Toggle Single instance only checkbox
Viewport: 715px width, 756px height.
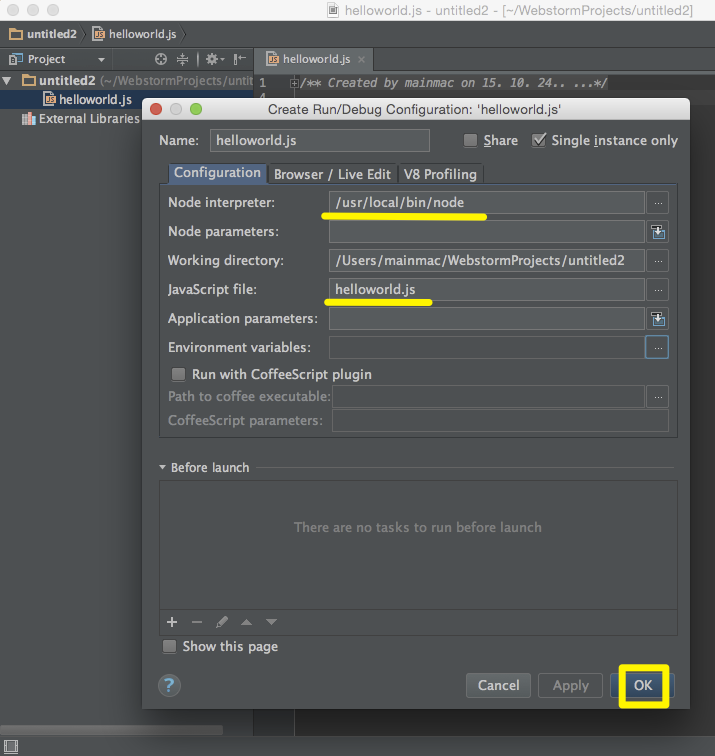point(539,140)
